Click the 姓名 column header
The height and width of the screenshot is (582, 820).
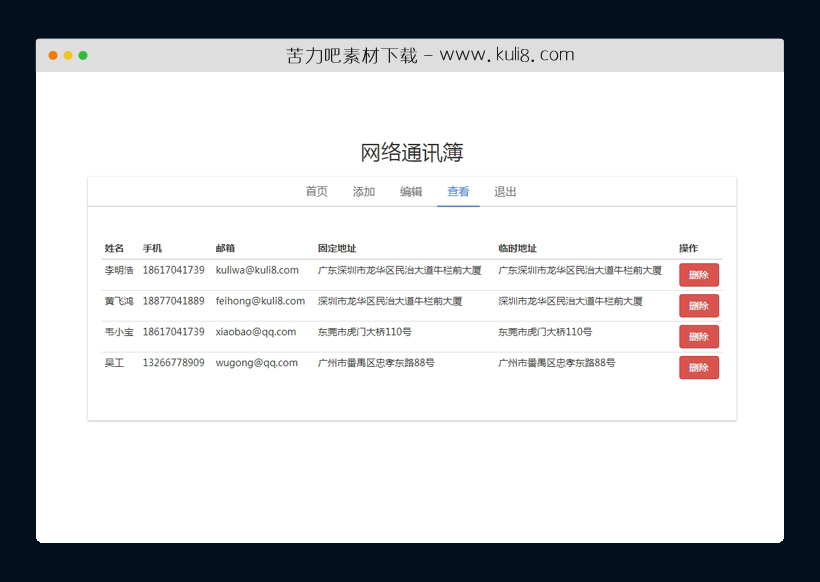(x=116, y=248)
